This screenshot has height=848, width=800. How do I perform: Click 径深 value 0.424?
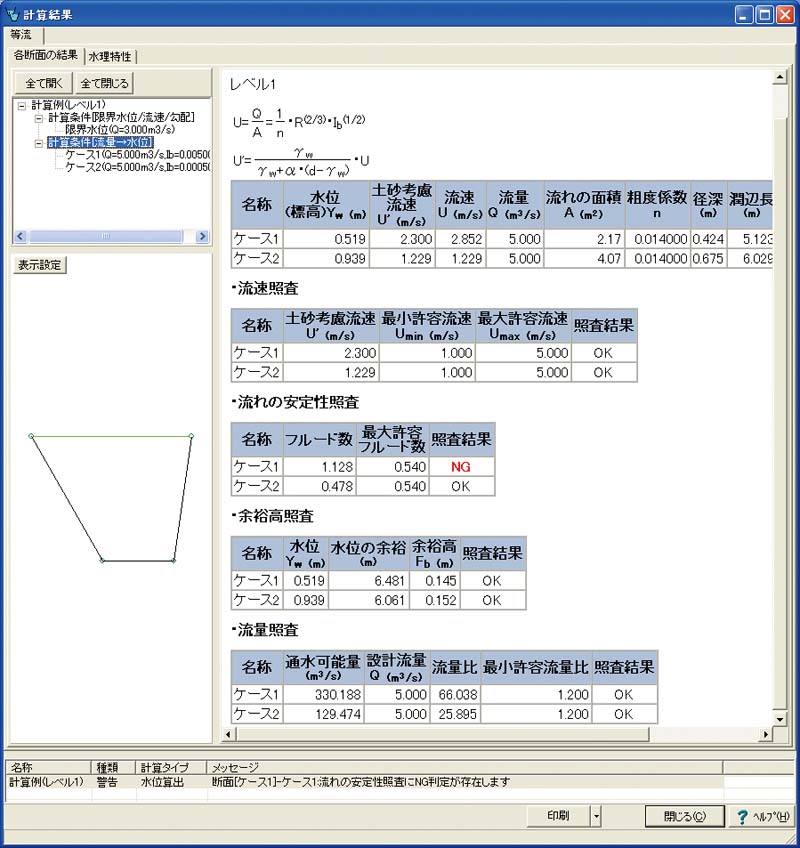pos(708,239)
